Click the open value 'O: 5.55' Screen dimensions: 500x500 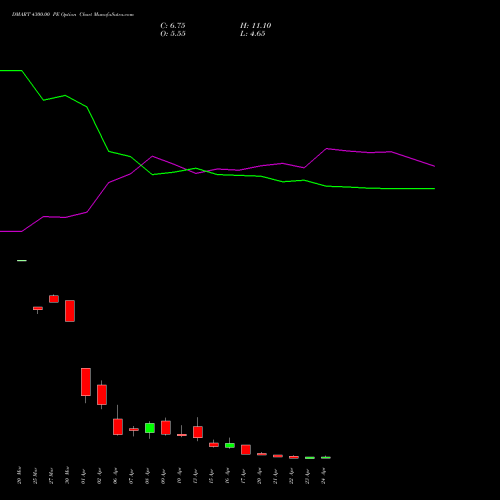pos(173,34)
